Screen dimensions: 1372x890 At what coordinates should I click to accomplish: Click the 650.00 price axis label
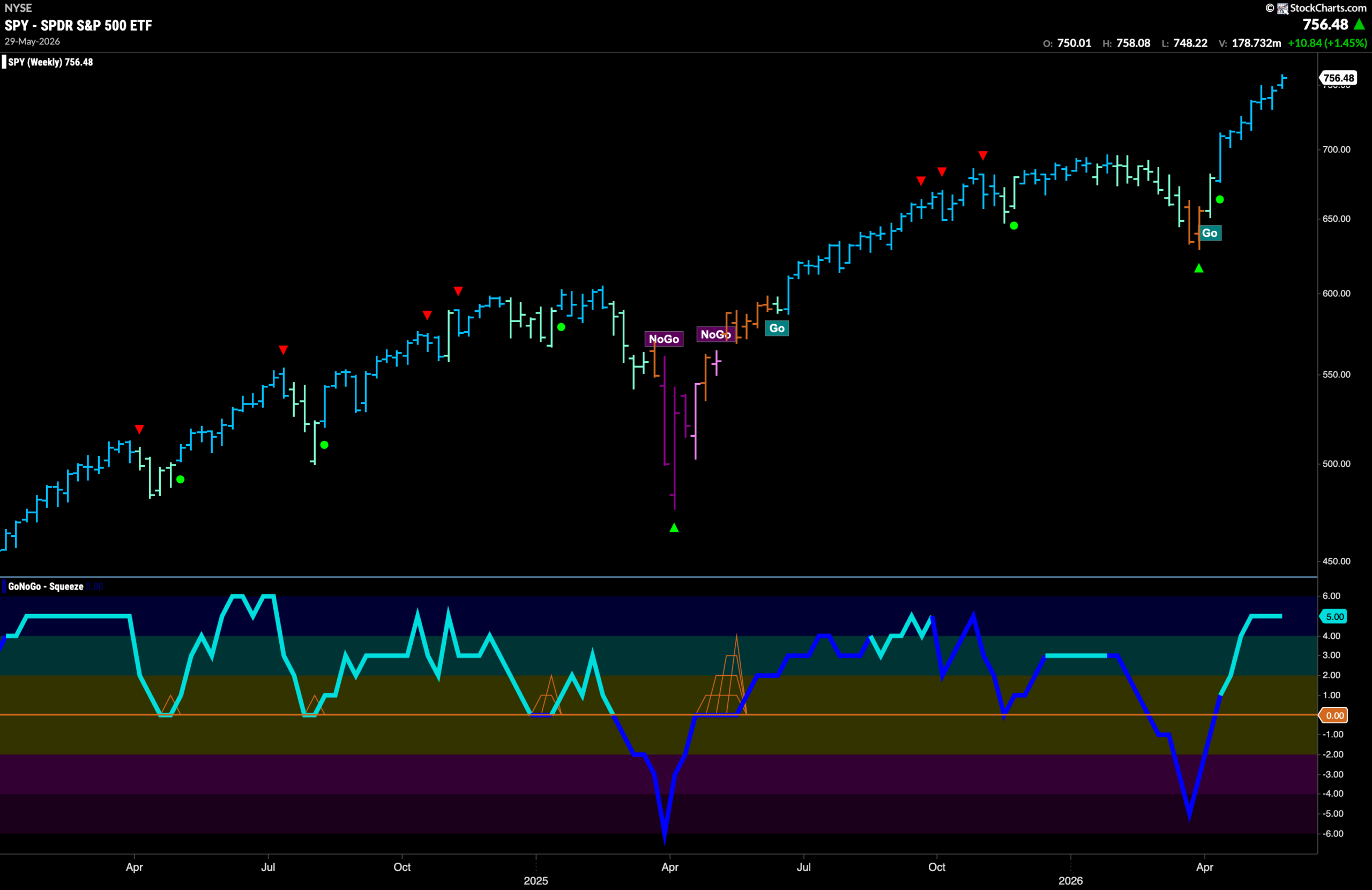pyautogui.click(x=1336, y=219)
